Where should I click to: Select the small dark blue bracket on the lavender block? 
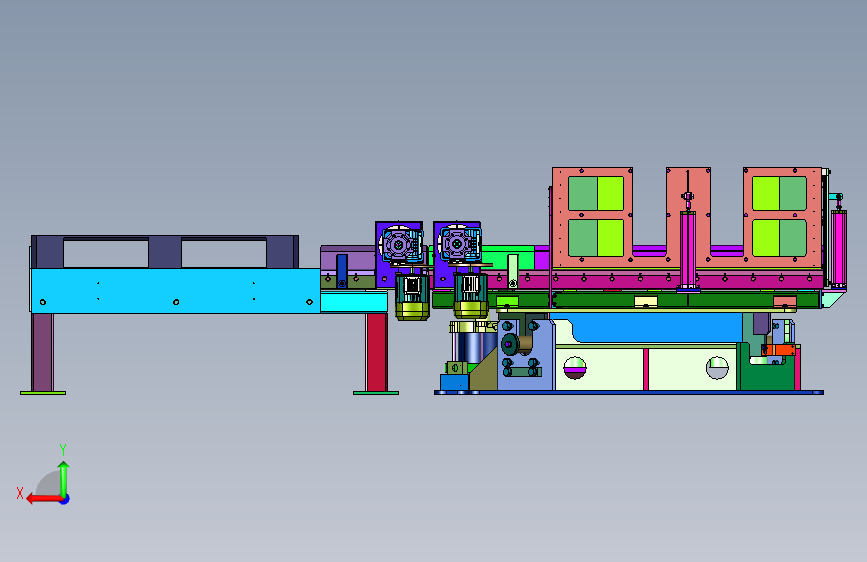(x=342, y=271)
